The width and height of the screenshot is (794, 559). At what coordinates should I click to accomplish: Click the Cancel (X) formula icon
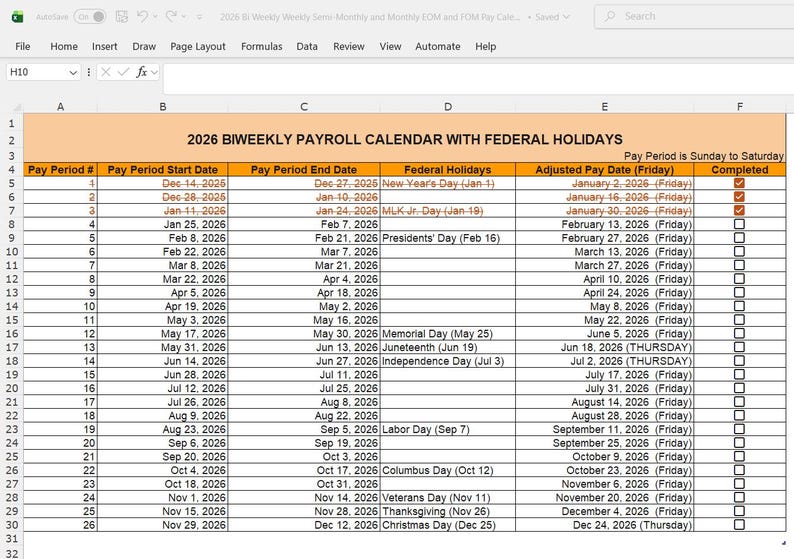(106, 72)
